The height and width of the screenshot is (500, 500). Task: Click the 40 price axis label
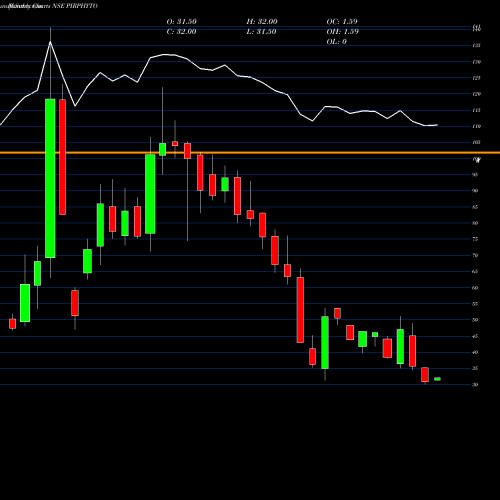475,352
